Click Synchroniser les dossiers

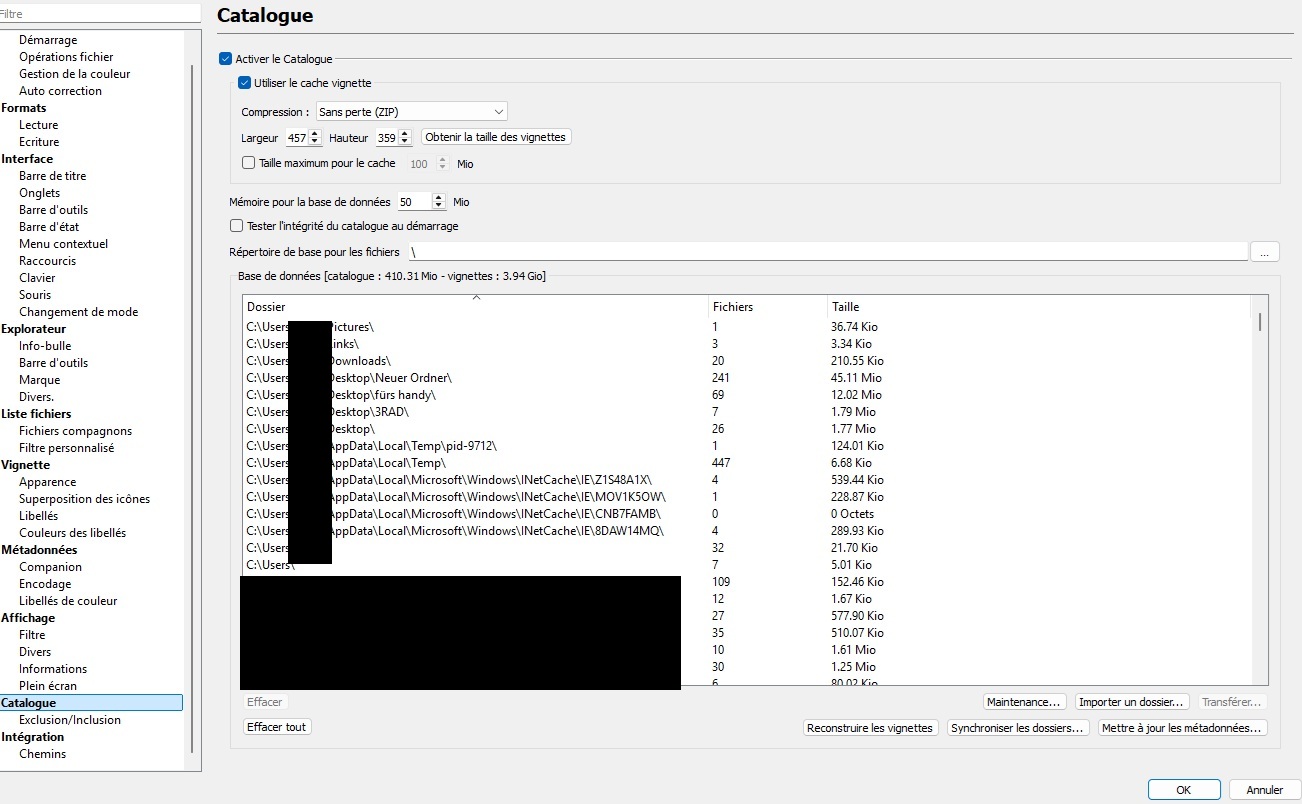(1018, 728)
